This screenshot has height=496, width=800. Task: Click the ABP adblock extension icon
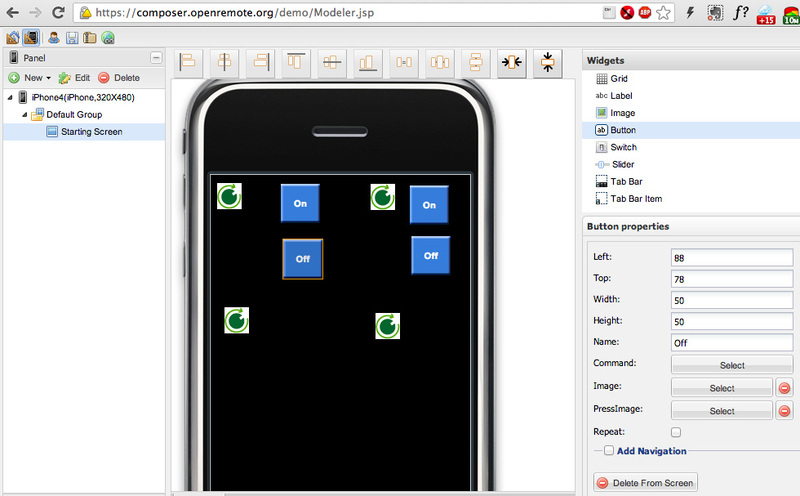pyautogui.click(x=645, y=13)
